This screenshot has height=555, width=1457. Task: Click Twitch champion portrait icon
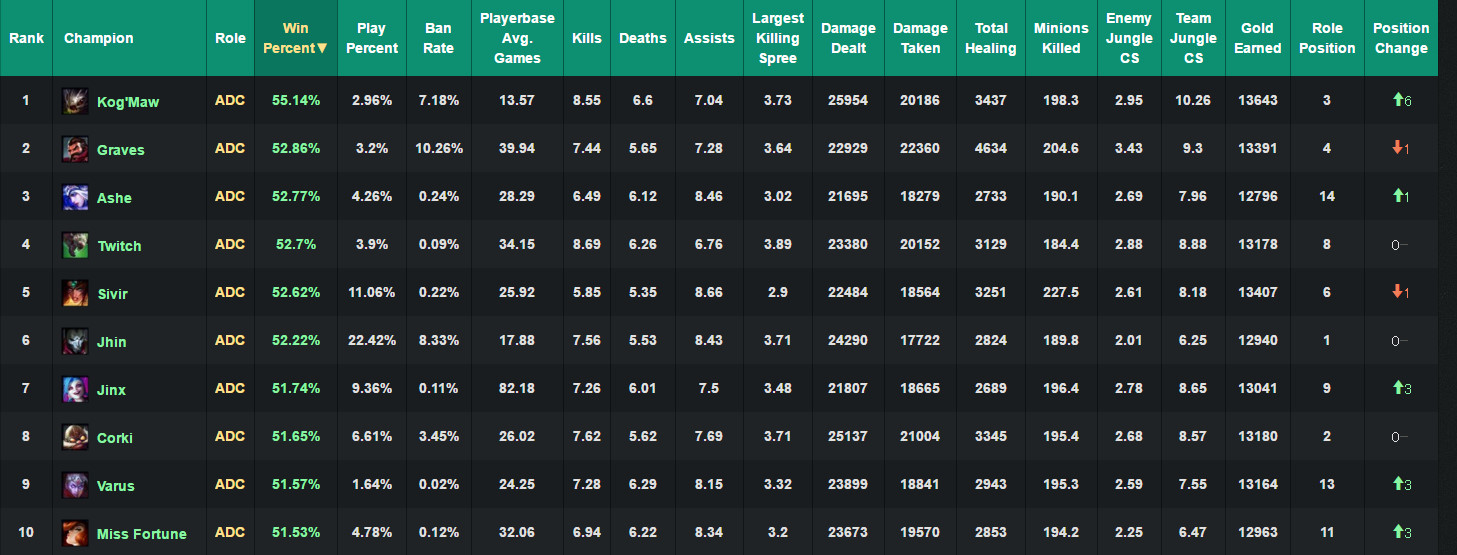point(74,244)
